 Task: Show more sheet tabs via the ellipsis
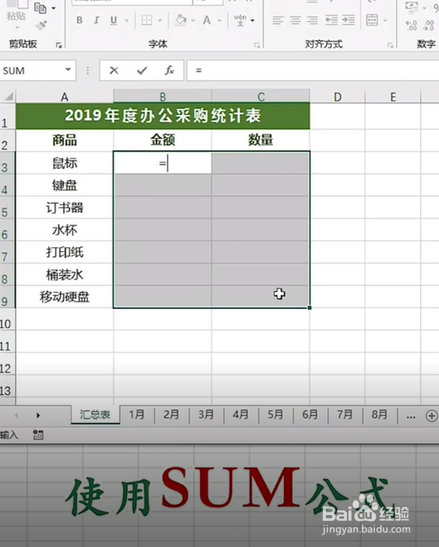coord(411,416)
